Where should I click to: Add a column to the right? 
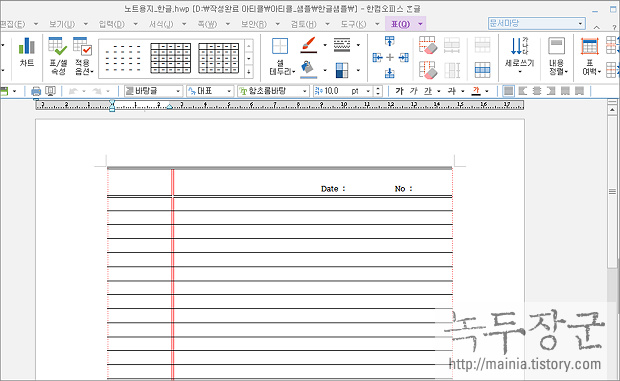pyautogui.click(x=404, y=58)
